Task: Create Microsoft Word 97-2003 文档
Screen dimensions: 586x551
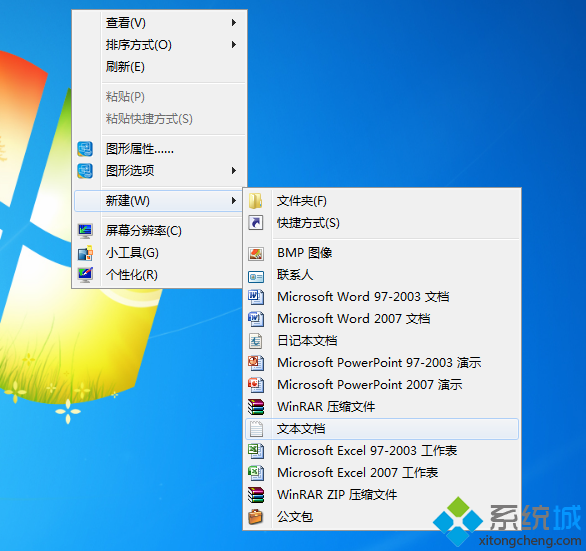Action: (382, 297)
